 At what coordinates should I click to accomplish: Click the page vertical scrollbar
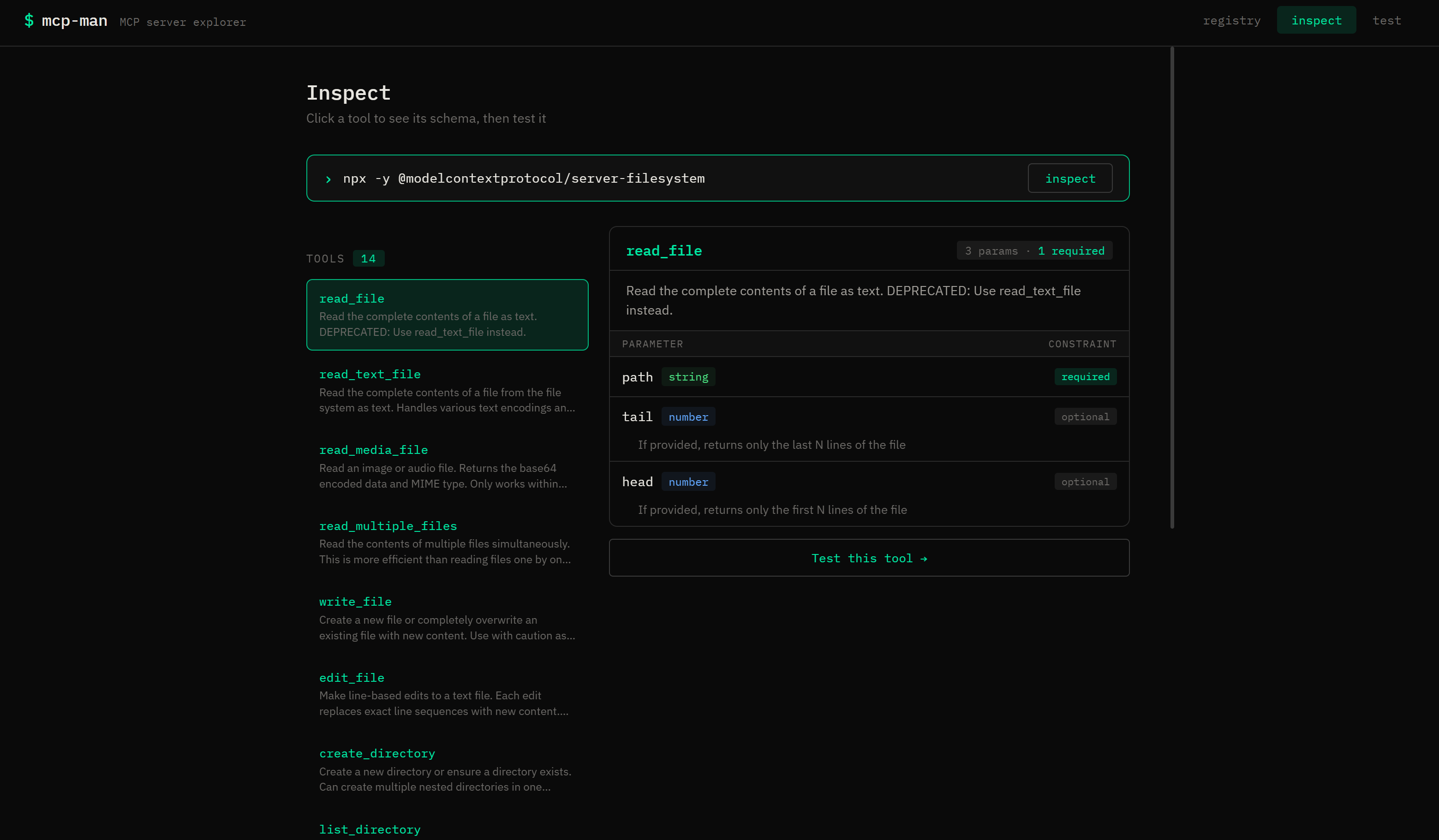pyautogui.click(x=1172, y=287)
